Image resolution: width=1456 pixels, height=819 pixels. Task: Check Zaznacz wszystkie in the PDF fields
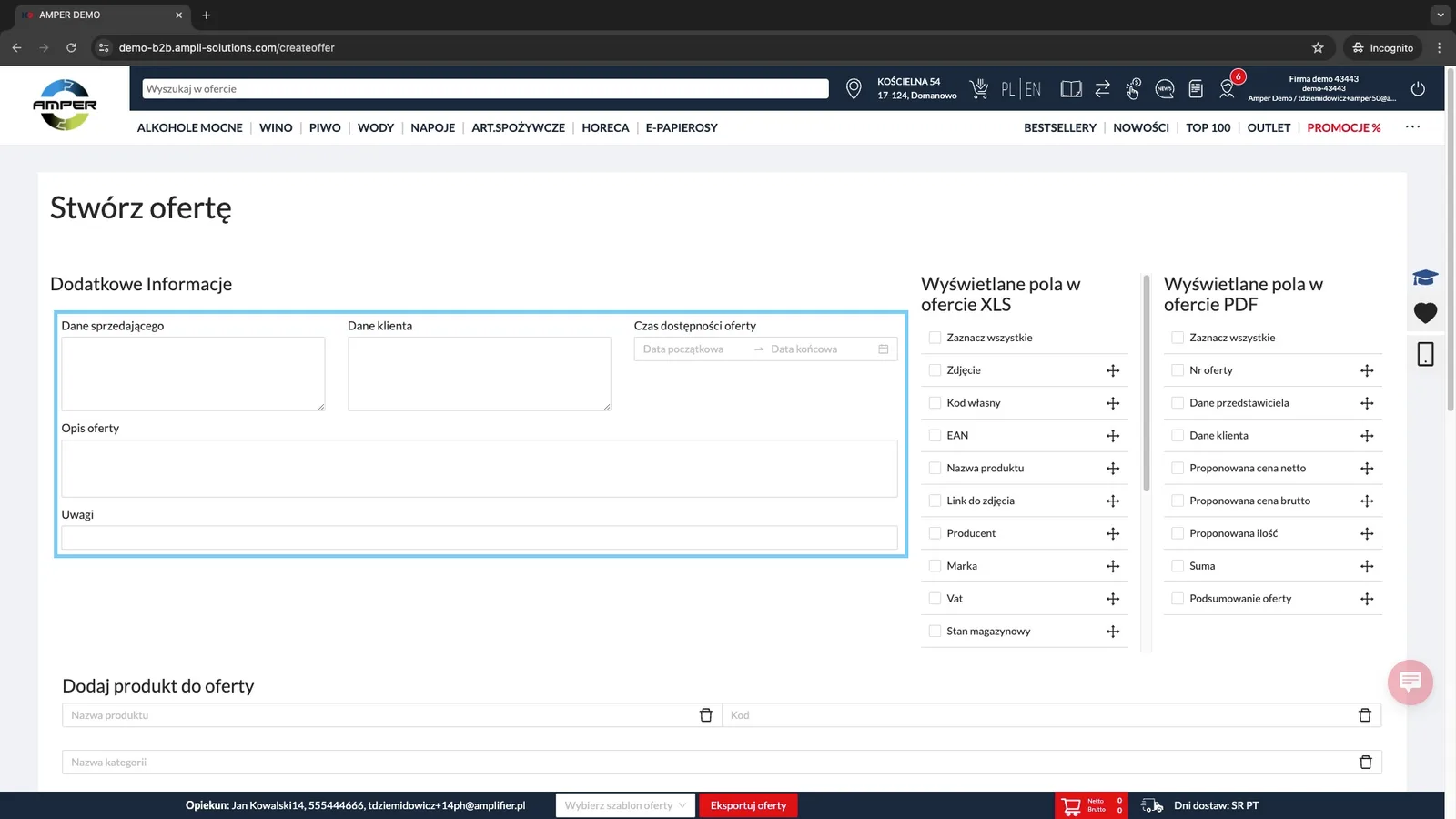[1178, 338]
